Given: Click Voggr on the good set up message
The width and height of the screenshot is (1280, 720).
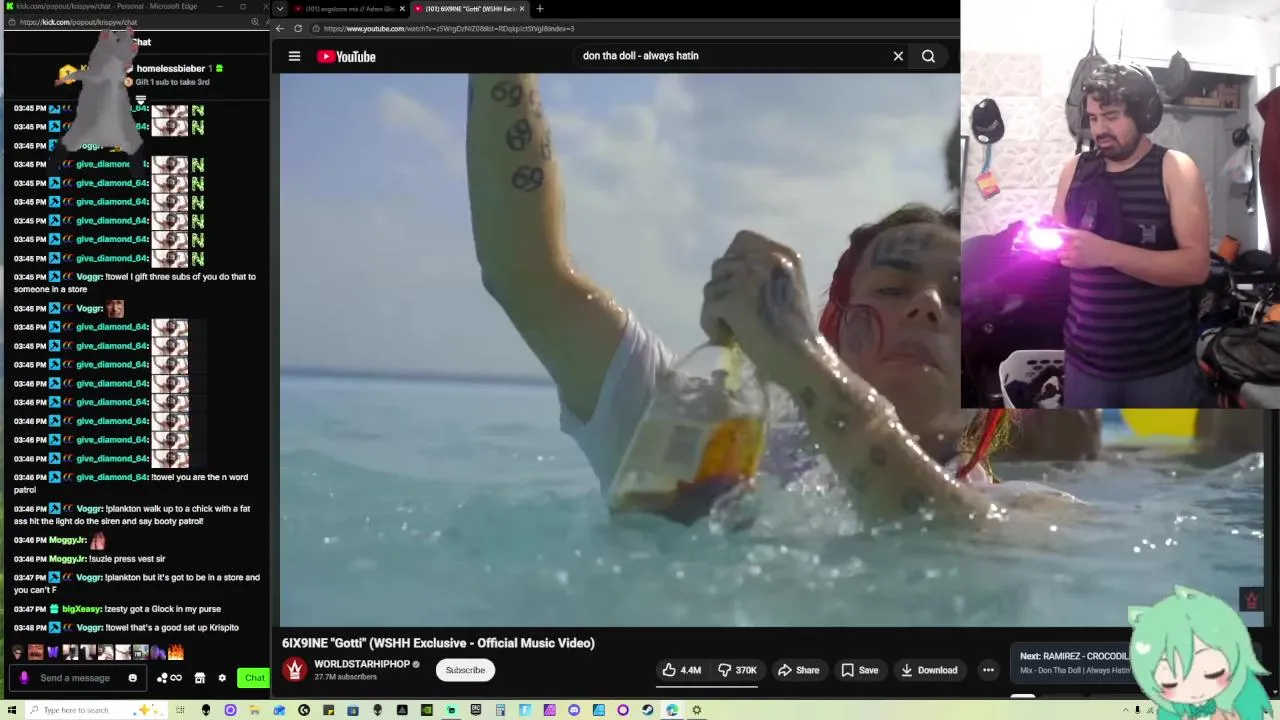Looking at the screenshot, I should [x=89, y=627].
